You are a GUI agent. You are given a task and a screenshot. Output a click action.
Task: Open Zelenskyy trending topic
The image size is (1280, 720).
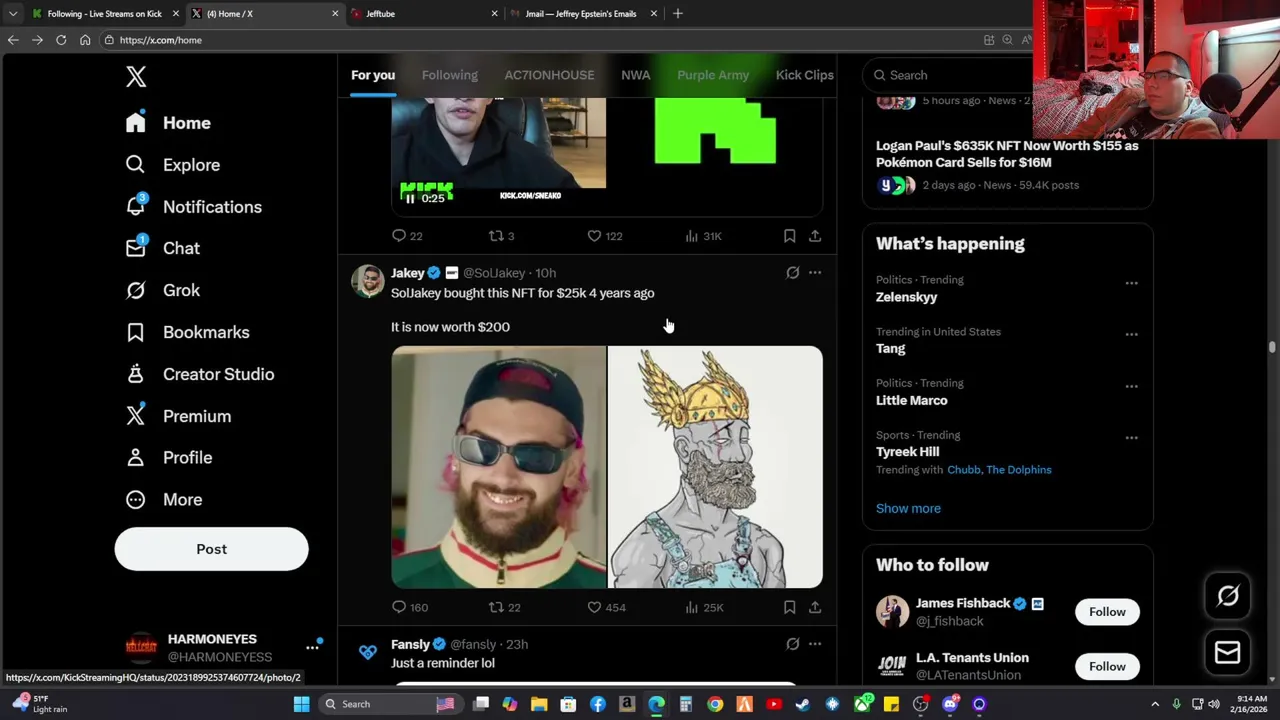pos(906,297)
